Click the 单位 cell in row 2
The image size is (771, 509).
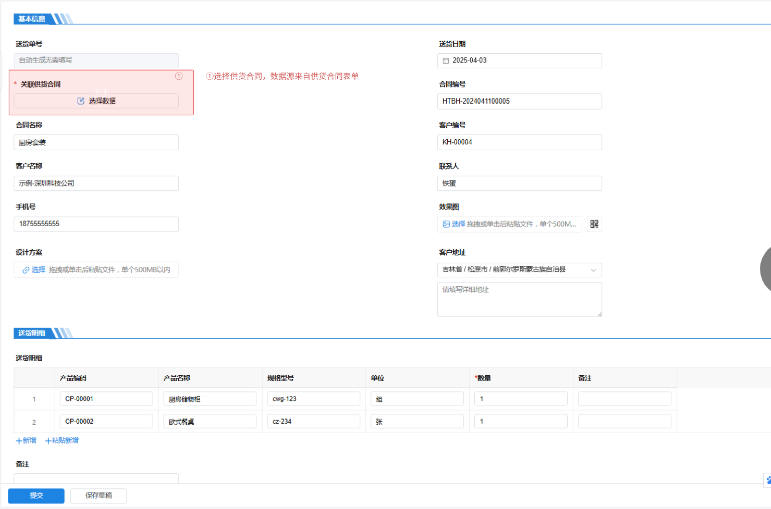pos(417,421)
